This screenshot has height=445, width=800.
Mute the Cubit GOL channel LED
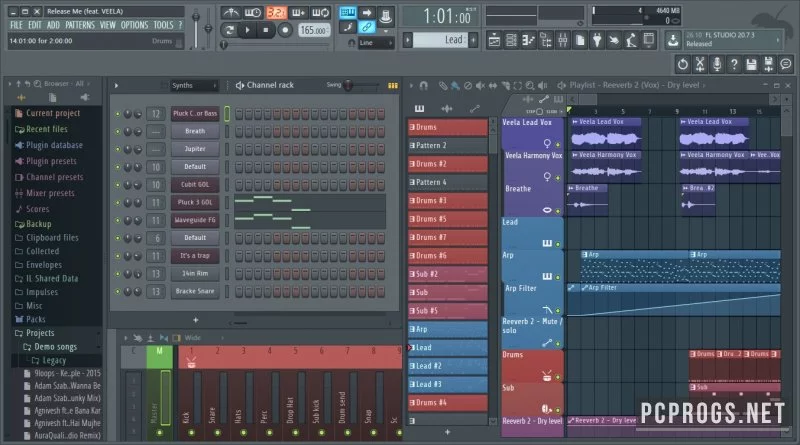click(x=118, y=185)
